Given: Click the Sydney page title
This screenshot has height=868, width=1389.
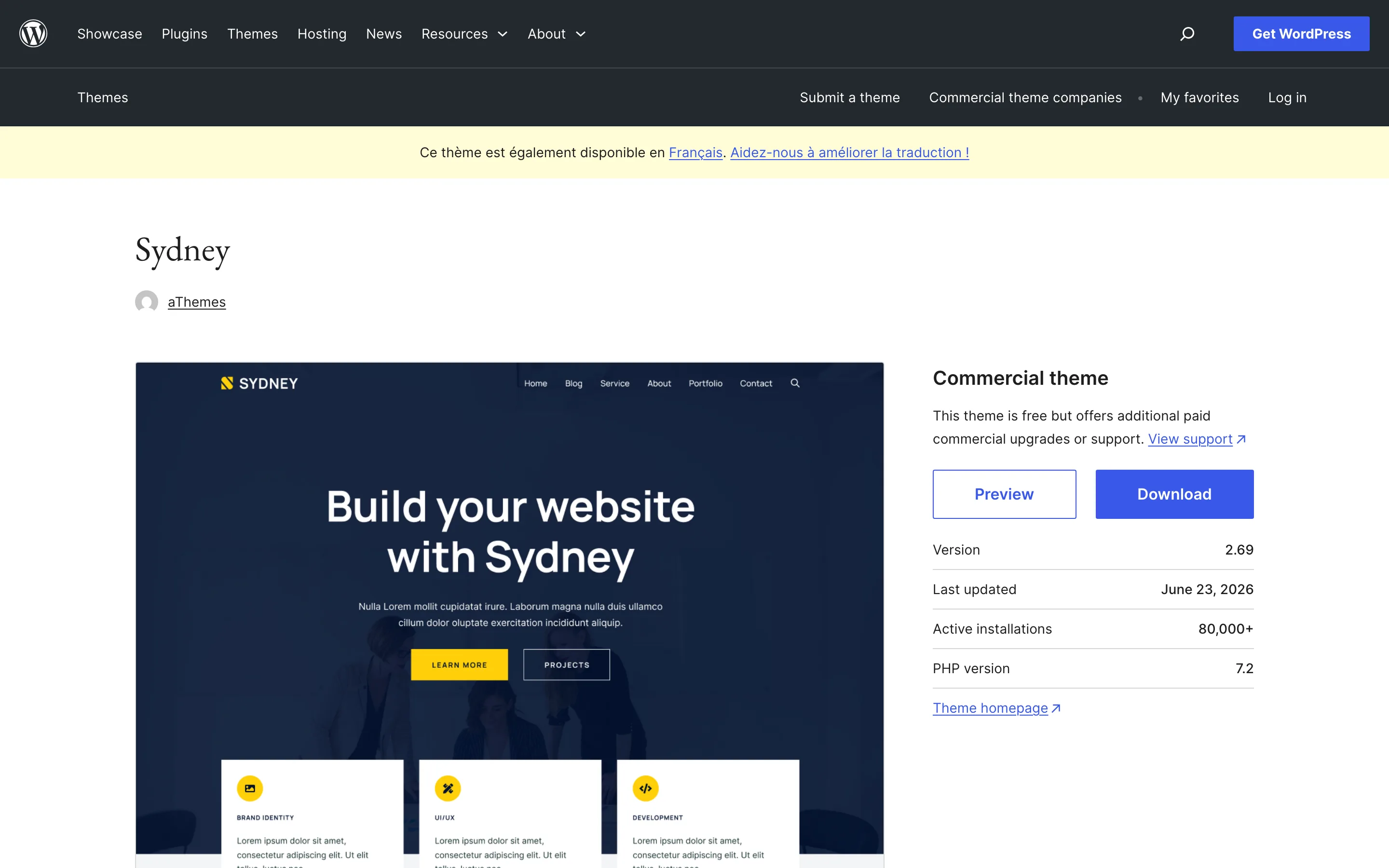Looking at the screenshot, I should pyautogui.click(x=182, y=251).
